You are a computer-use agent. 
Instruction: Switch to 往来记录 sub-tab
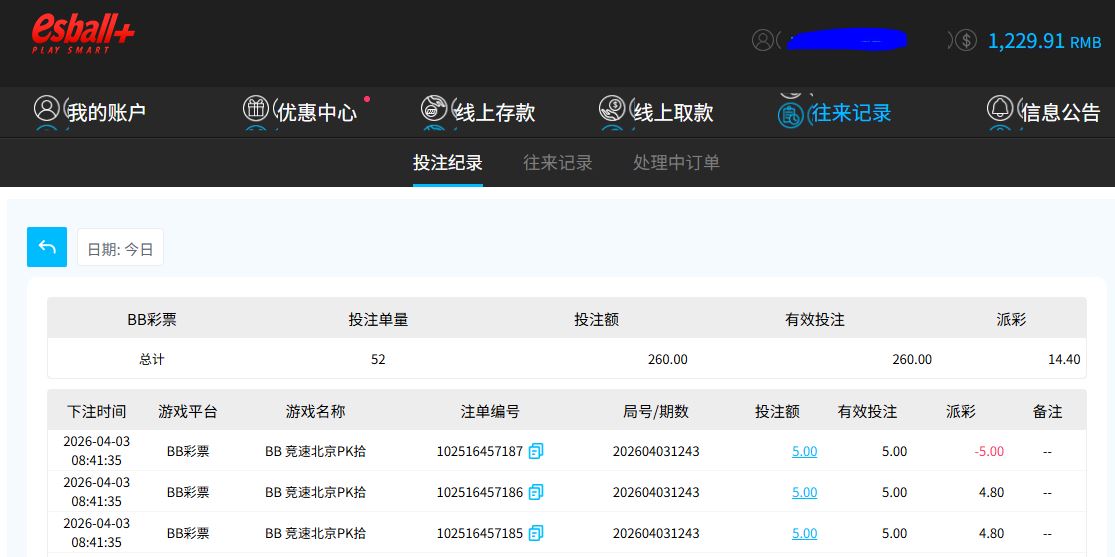coord(558,162)
